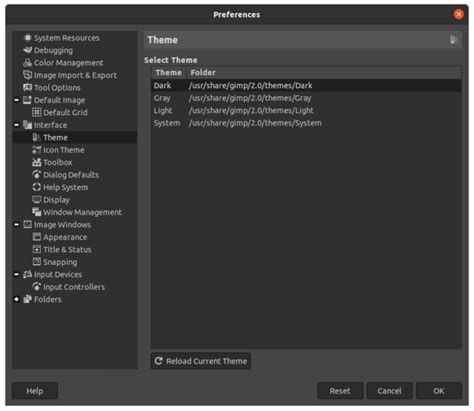This screenshot has height=411, width=474.
Task: Collapse the Interface tree node
Action: pos(16,125)
